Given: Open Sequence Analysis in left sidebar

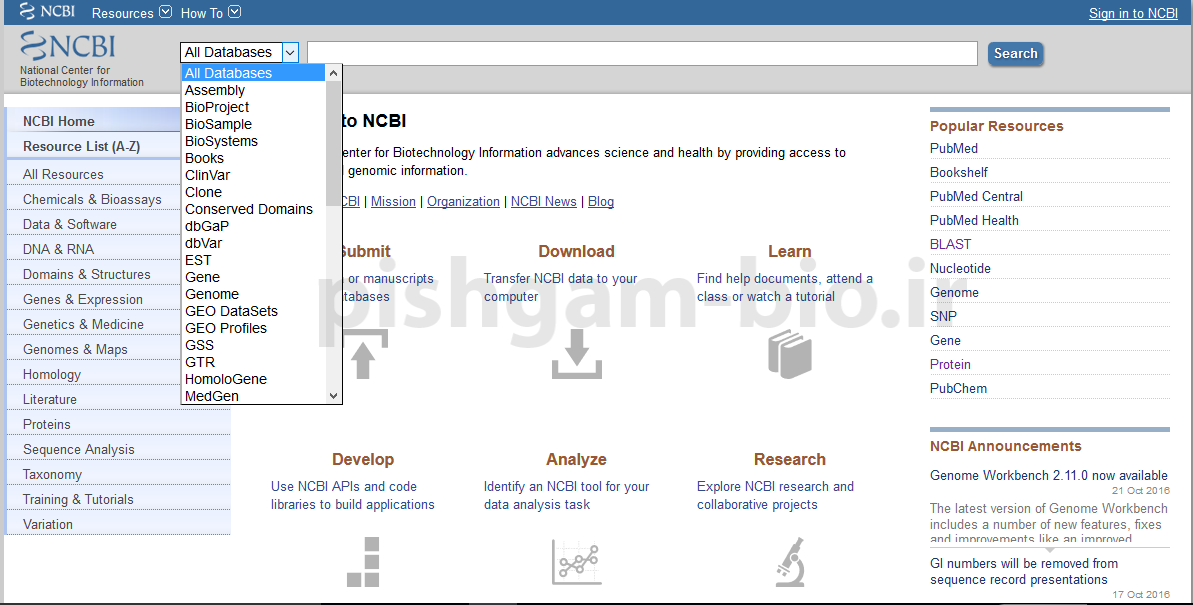Looking at the screenshot, I should [79, 449].
